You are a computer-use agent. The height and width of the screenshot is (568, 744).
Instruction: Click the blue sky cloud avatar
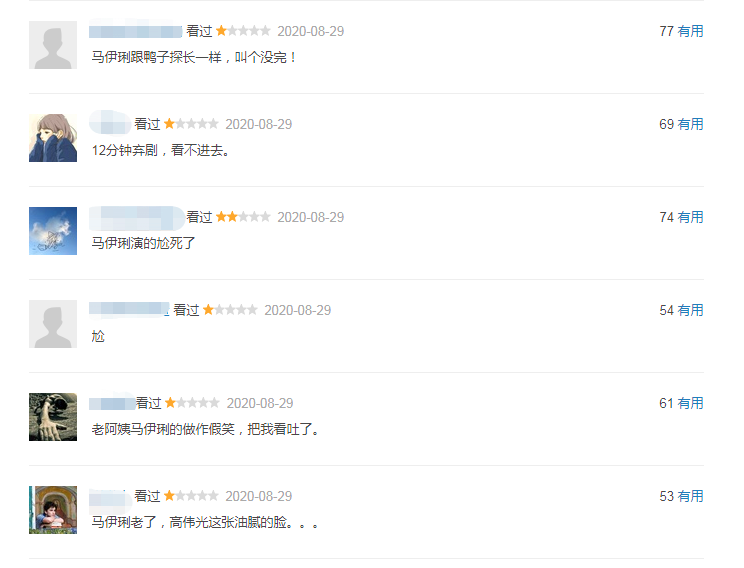53,231
